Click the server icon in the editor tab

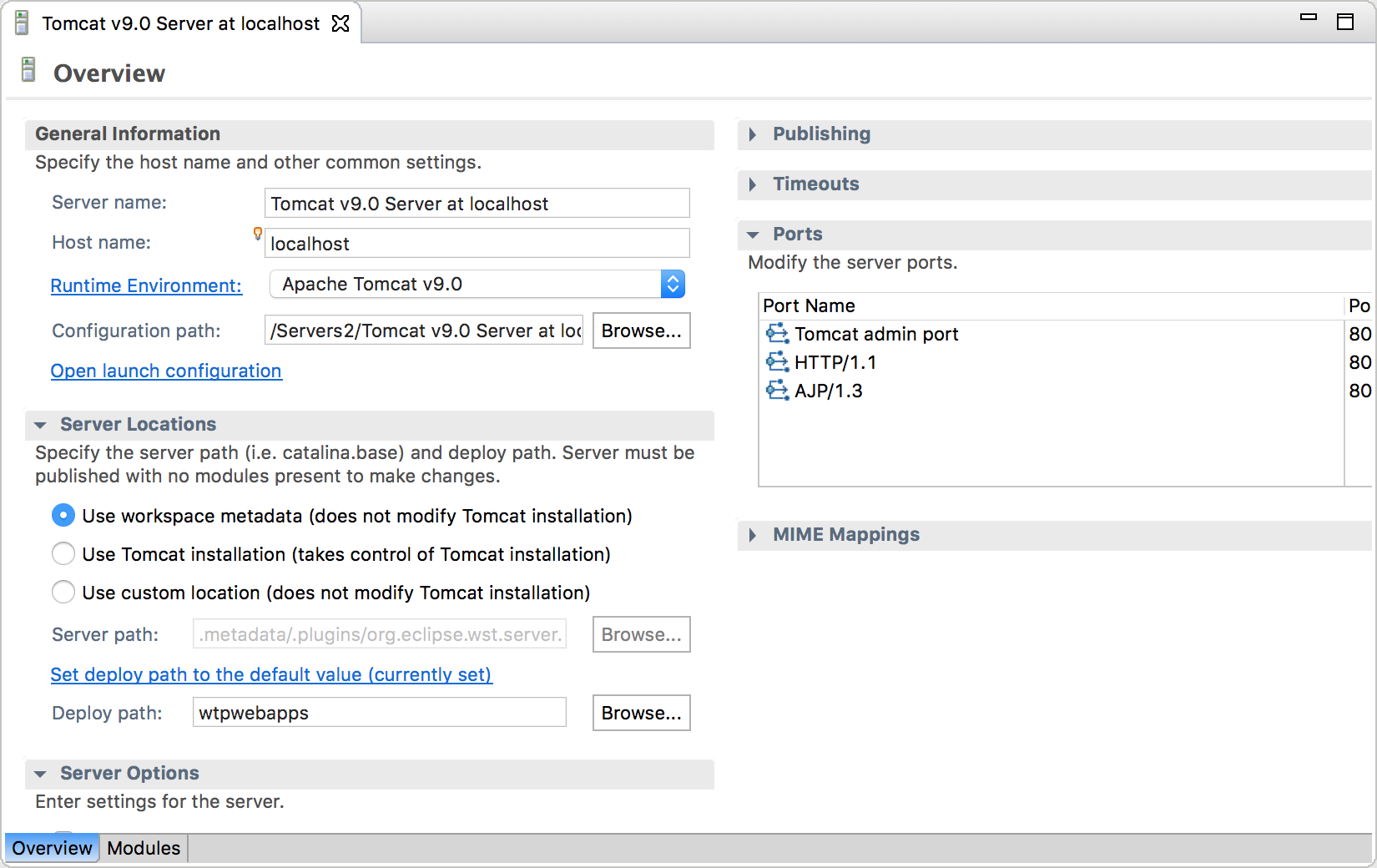[x=22, y=23]
